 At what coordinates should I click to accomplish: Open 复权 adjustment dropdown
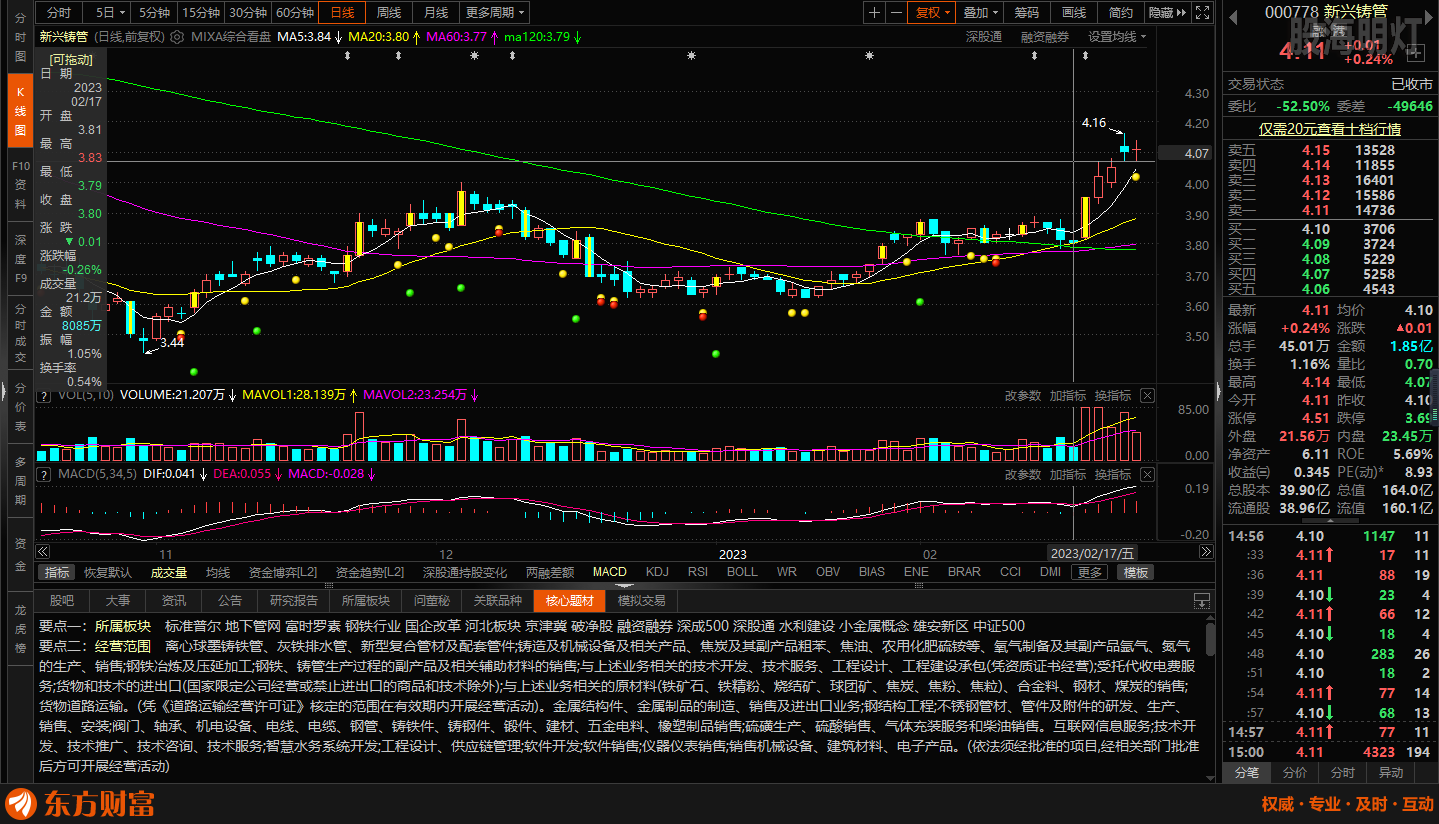pos(933,13)
